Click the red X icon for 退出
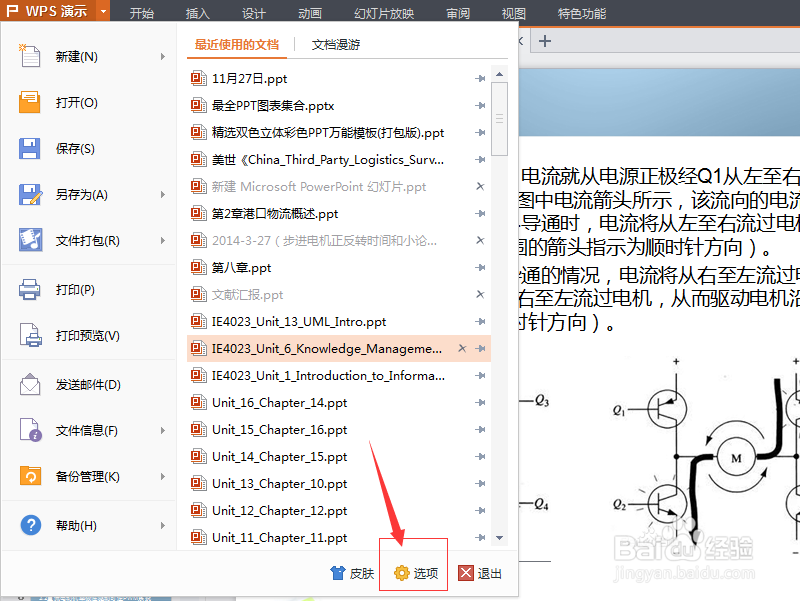The height and width of the screenshot is (601, 800). click(x=466, y=573)
